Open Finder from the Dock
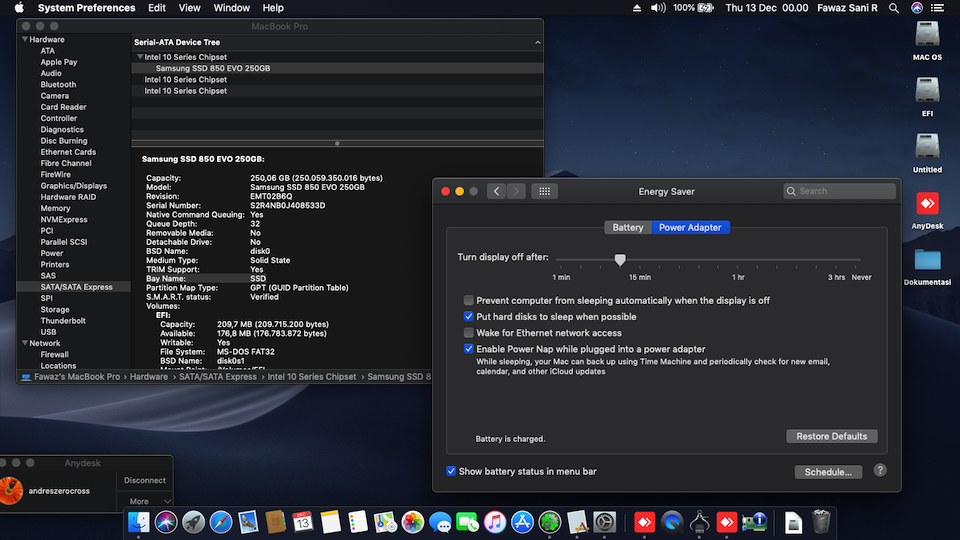Image resolution: width=960 pixels, height=540 pixels. click(x=139, y=521)
